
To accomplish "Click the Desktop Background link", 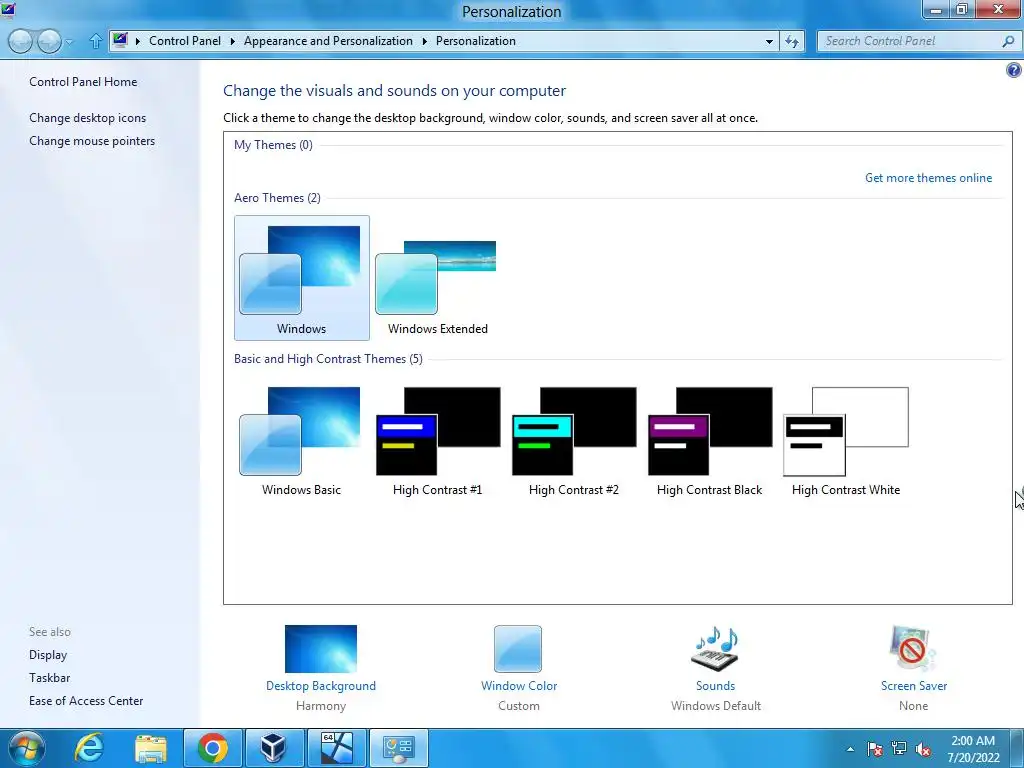I will click(x=321, y=686).
